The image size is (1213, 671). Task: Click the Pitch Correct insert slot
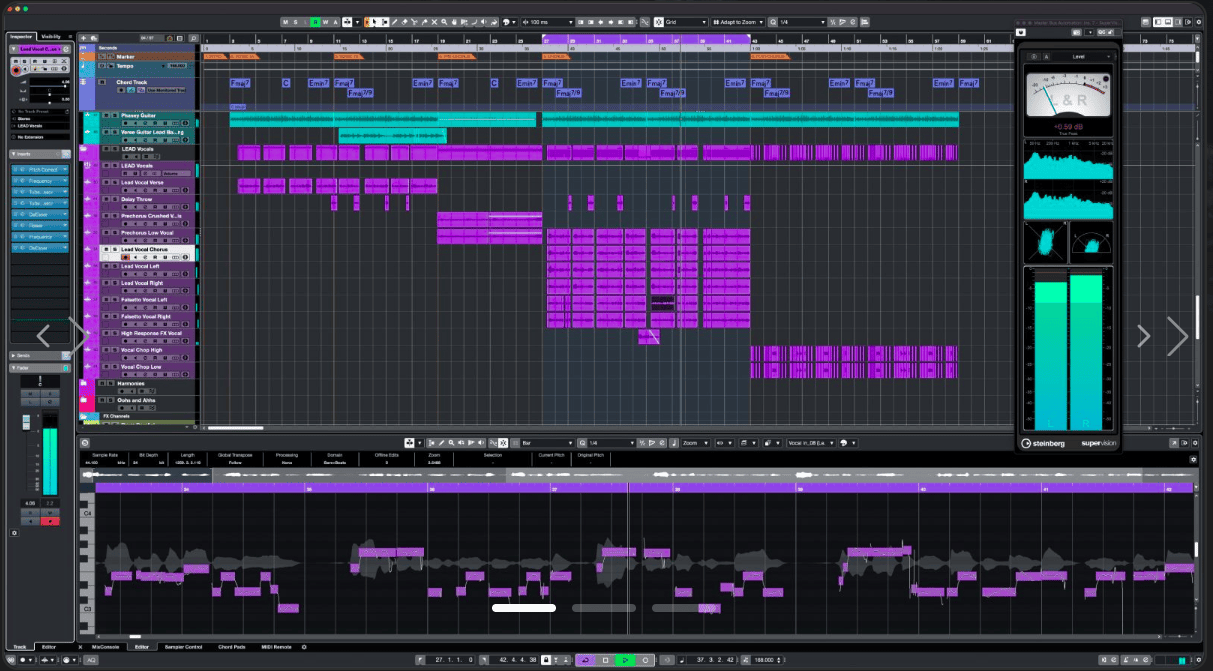point(40,170)
